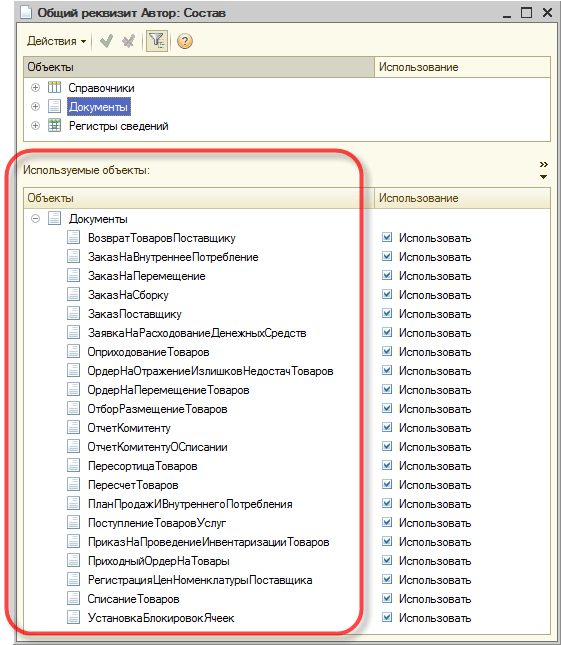This screenshot has height=645, width=561.
Task: Select the lower Документы group row text
Action: coord(98,219)
